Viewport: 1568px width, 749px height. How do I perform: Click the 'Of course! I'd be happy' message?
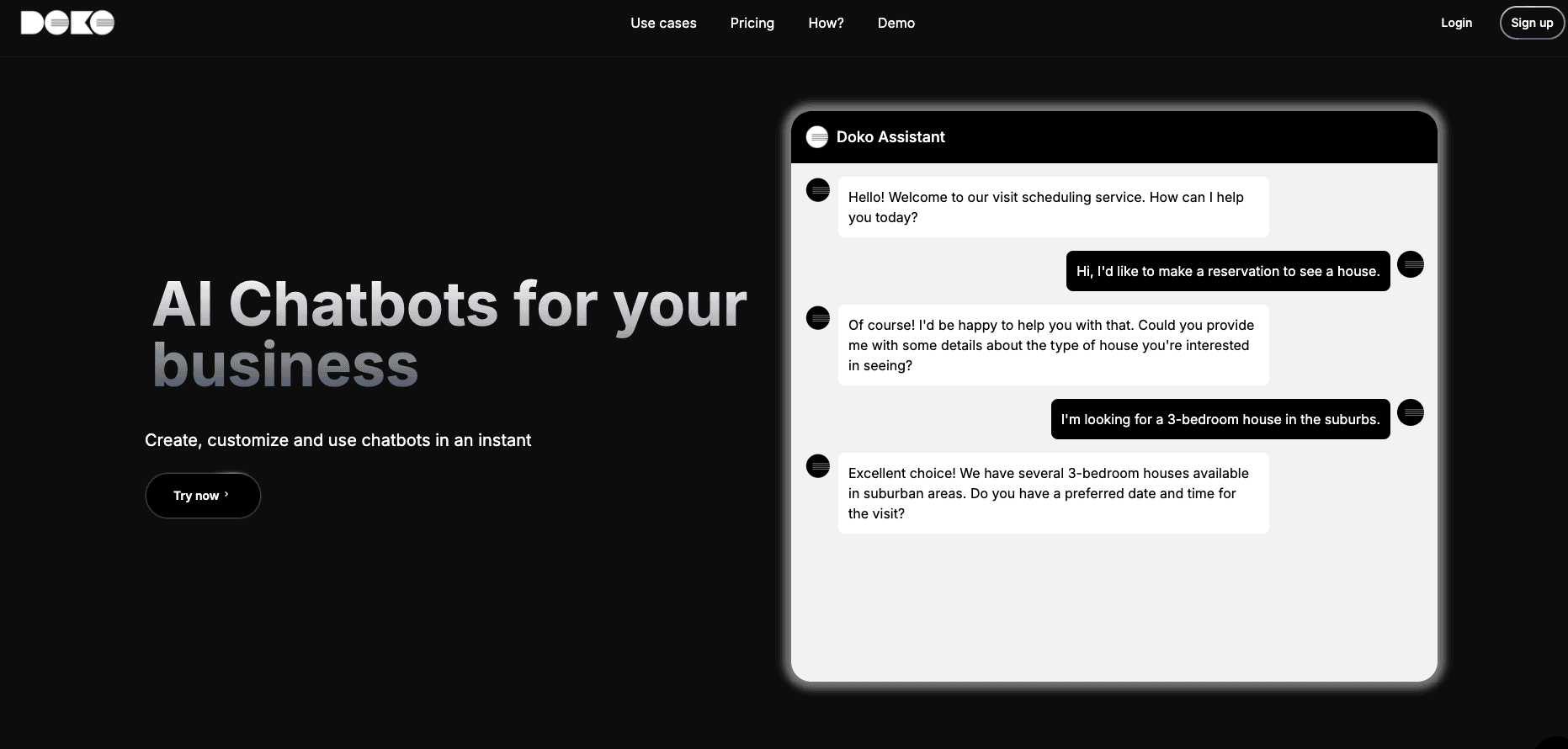pyautogui.click(x=1052, y=345)
